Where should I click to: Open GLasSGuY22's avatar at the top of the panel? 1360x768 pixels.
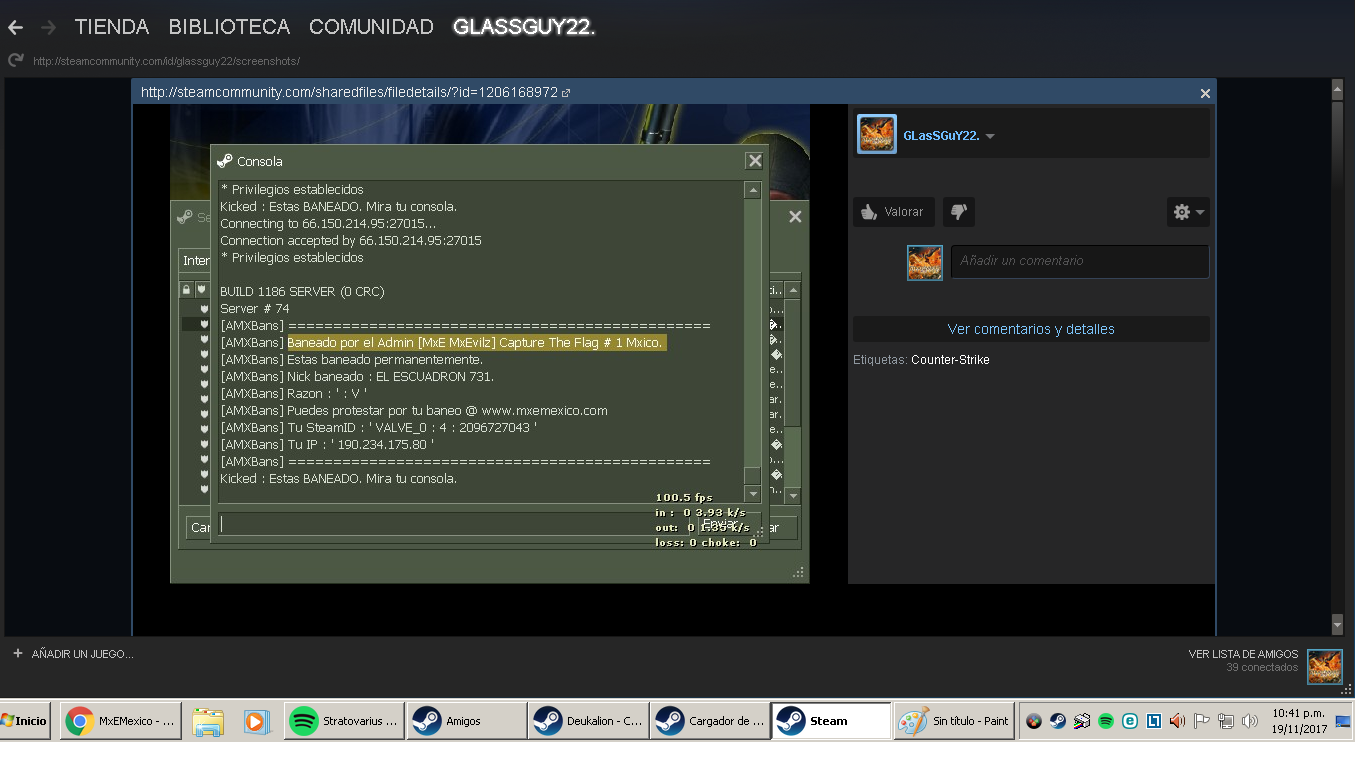[x=876, y=134]
